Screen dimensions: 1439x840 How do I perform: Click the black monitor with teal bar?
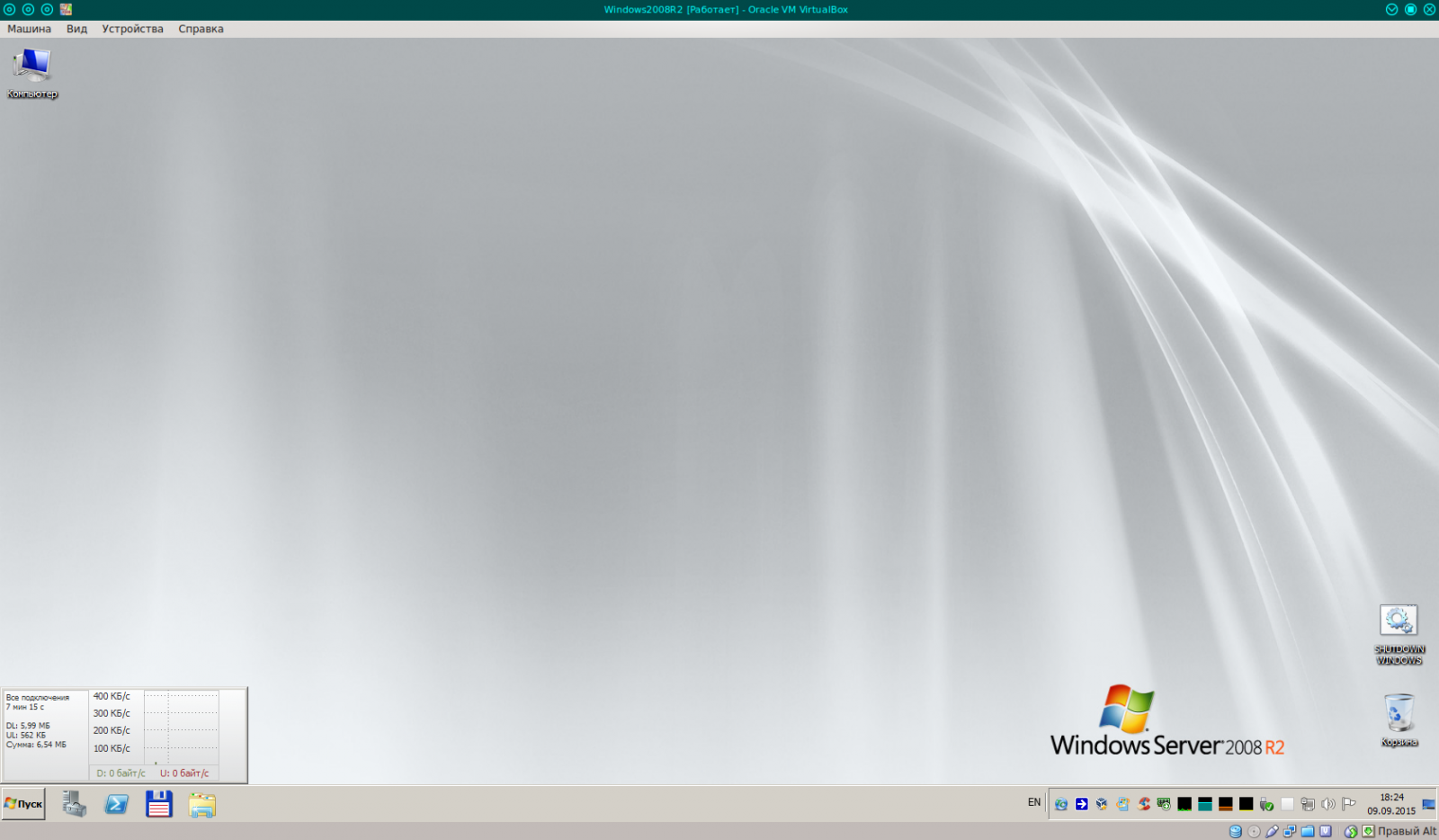click(x=1205, y=804)
